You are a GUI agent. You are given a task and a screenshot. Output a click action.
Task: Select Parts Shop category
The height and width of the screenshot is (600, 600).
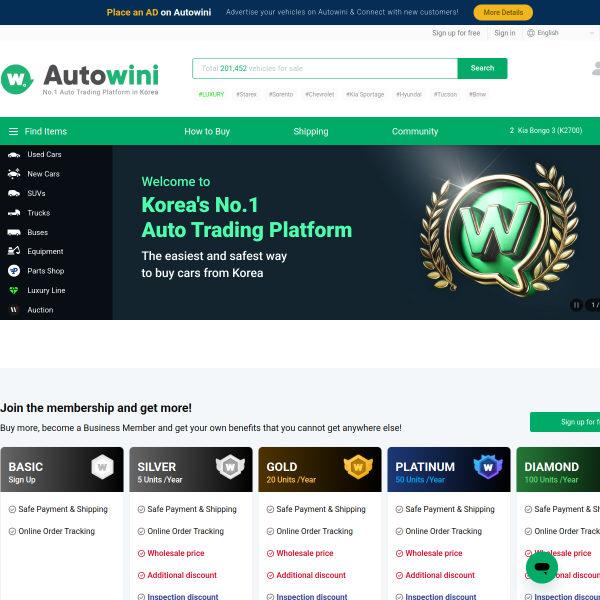point(46,271)
